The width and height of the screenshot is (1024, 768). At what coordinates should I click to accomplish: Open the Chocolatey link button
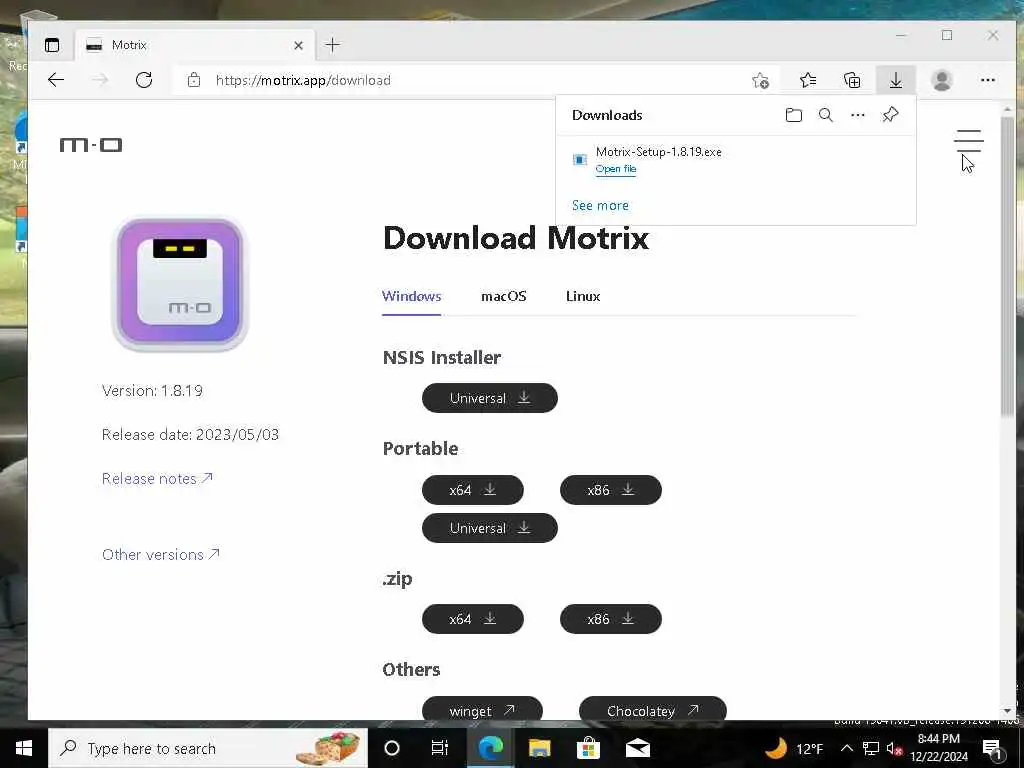(x=652, y=710)
